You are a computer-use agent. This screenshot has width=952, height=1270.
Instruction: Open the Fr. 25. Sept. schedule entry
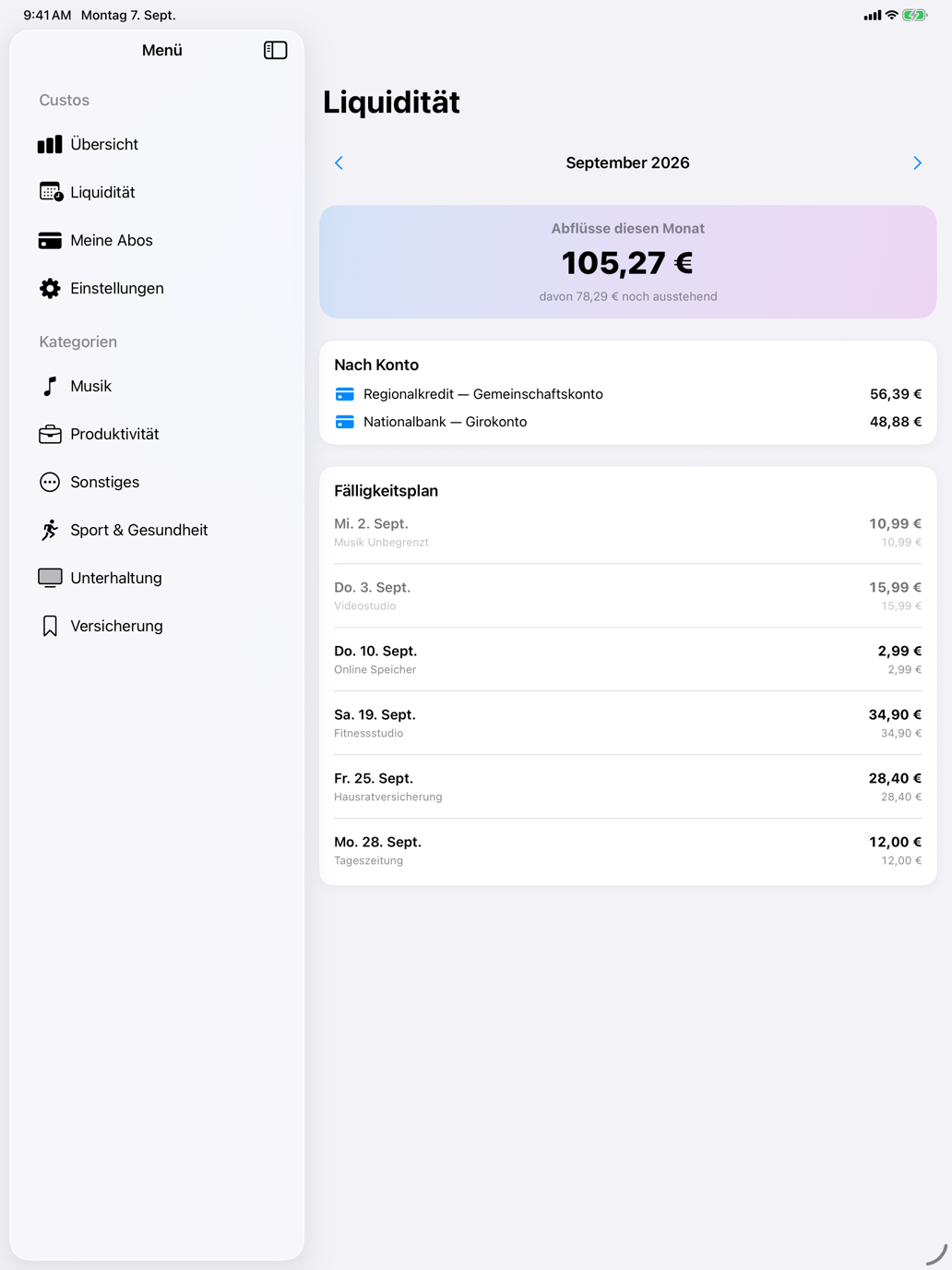(628, 787)
